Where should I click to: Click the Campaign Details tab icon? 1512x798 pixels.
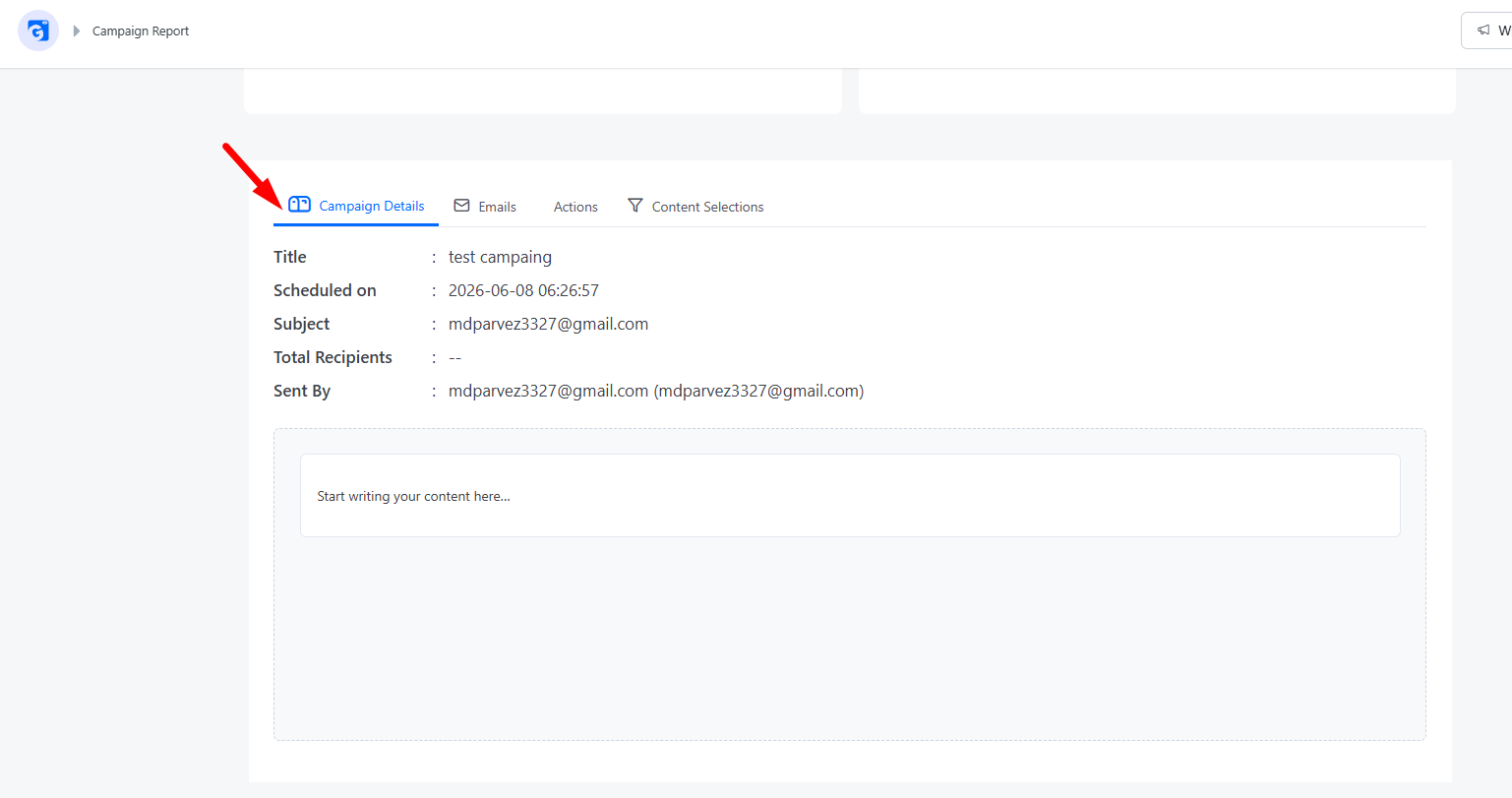click(300, 205)
